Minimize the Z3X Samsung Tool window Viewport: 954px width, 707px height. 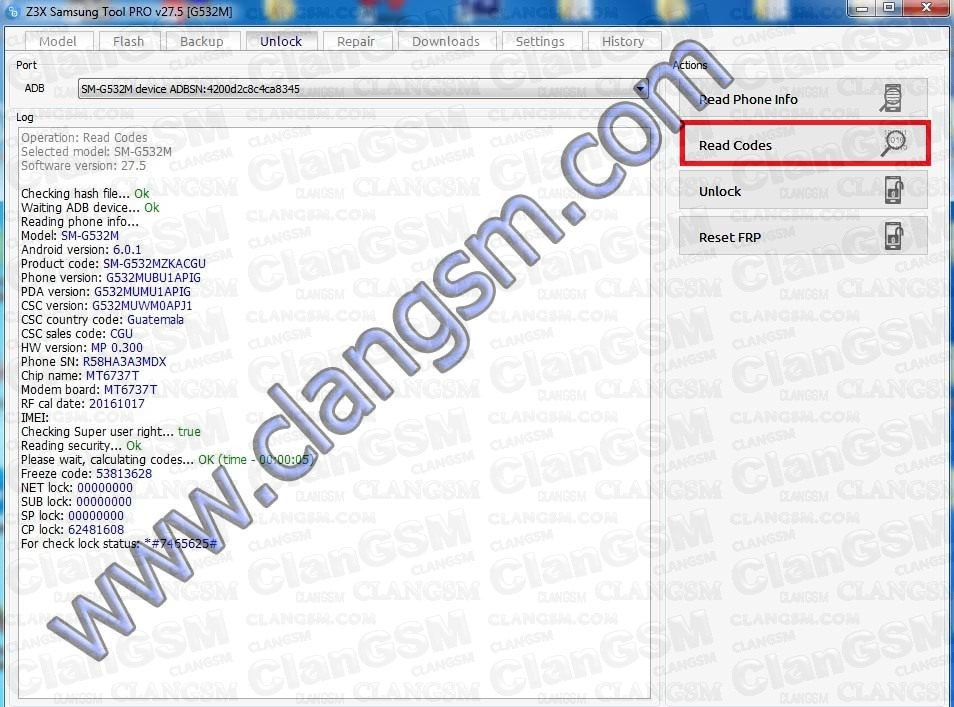coord(862,9)
